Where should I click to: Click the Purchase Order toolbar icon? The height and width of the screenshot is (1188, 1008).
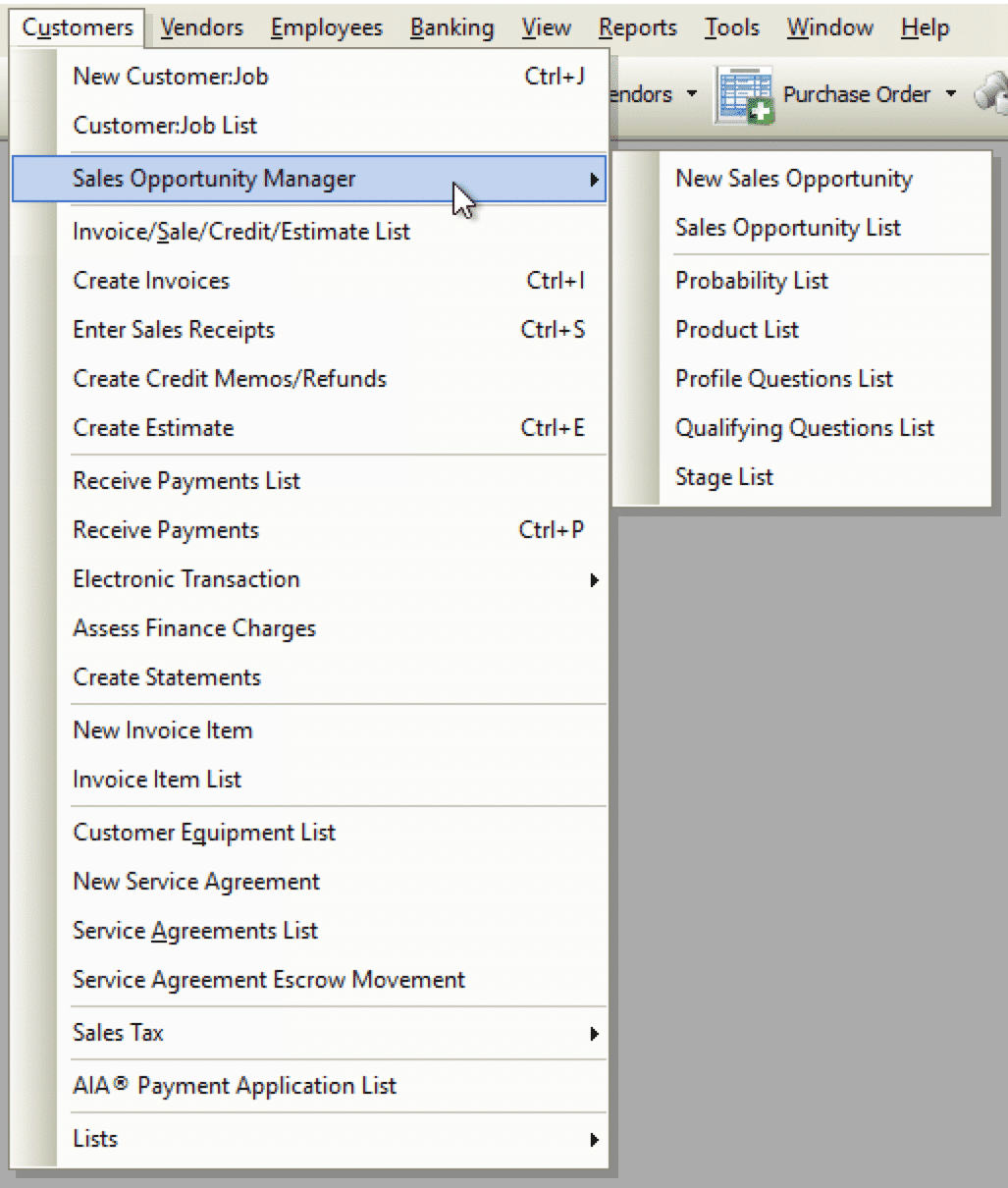point(746,96)
